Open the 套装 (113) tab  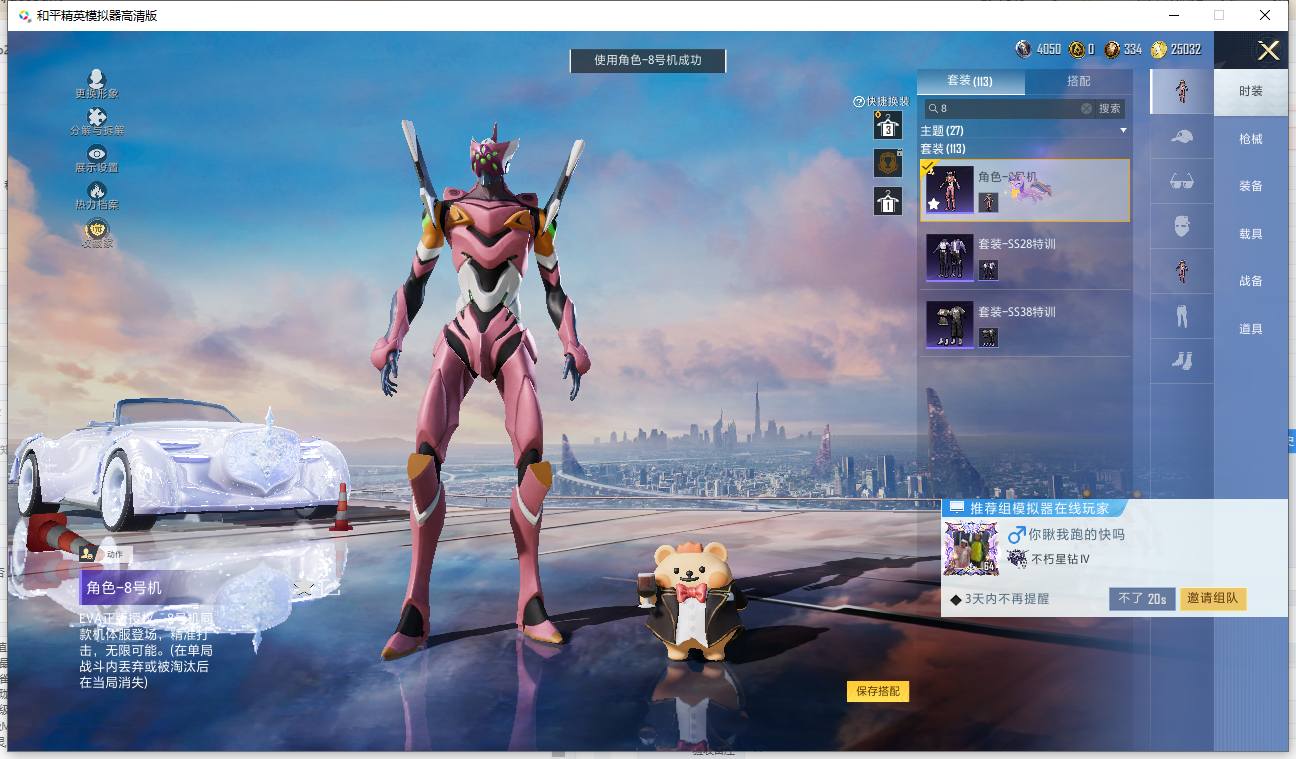(970, 81)
